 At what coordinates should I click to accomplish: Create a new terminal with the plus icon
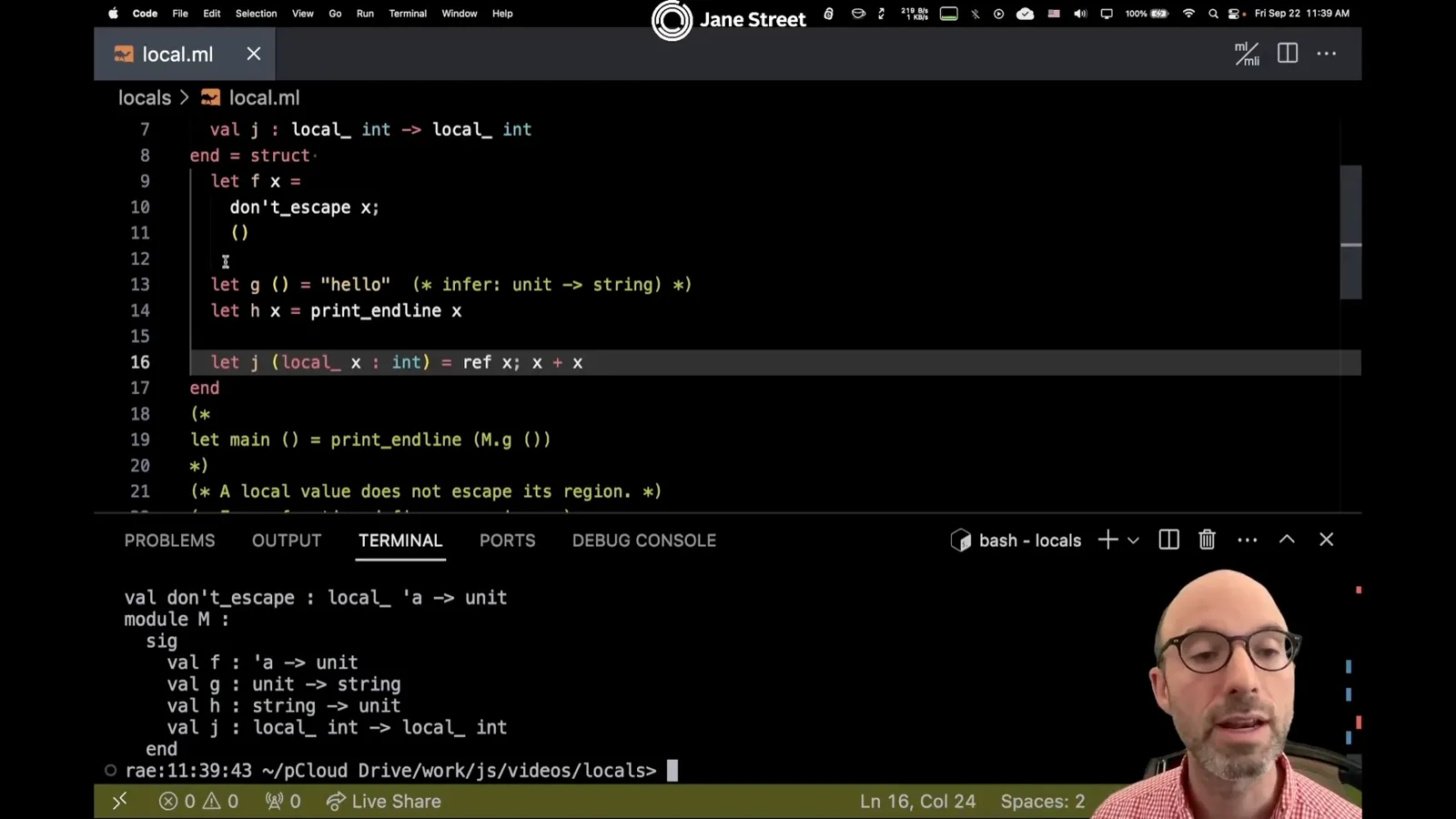pyautogui.click(x=1107, y=540)
